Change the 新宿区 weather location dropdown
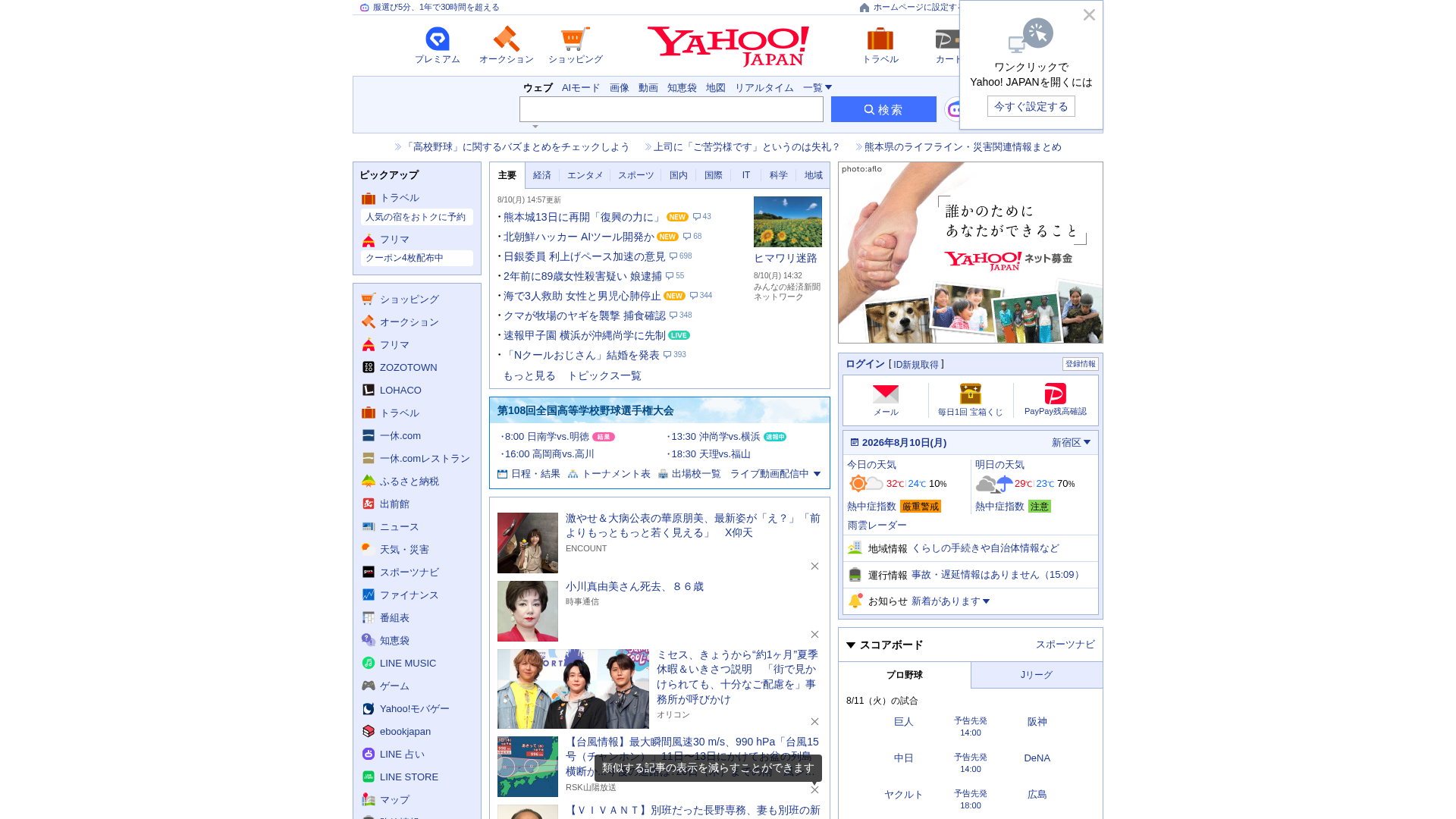 pyautogui.click(x=1071, y=442)
